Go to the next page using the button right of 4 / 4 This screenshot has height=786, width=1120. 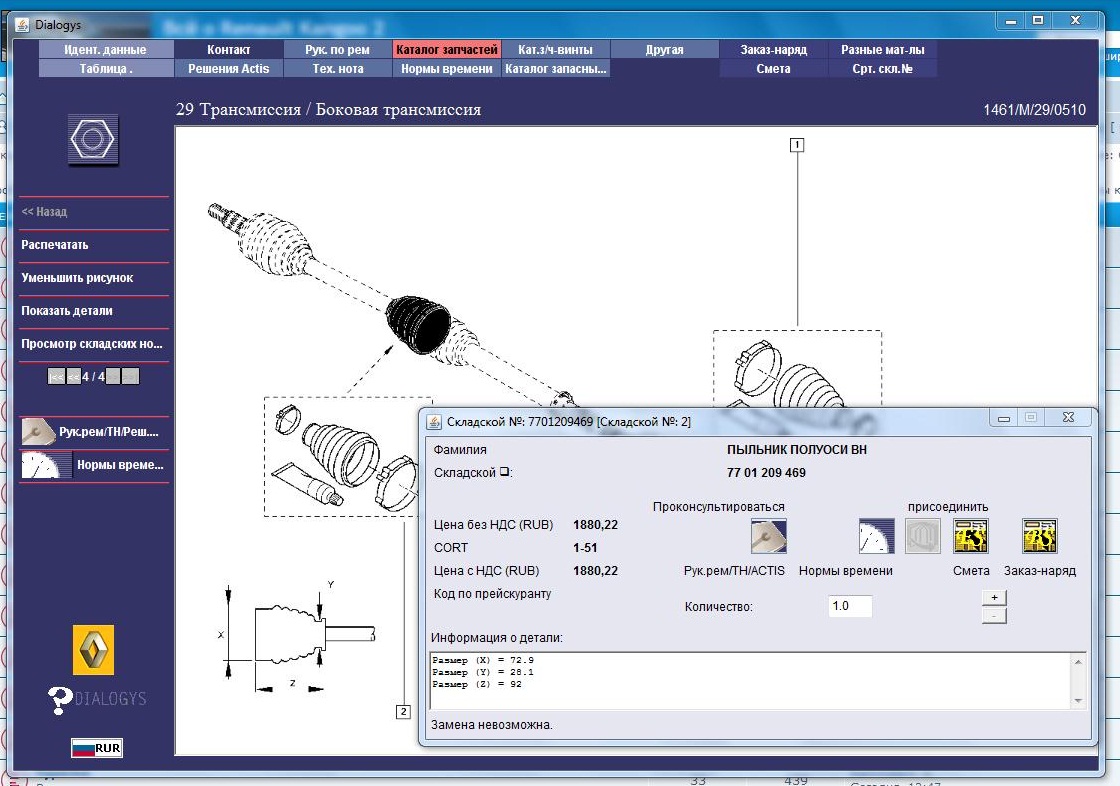click(113, 376)
